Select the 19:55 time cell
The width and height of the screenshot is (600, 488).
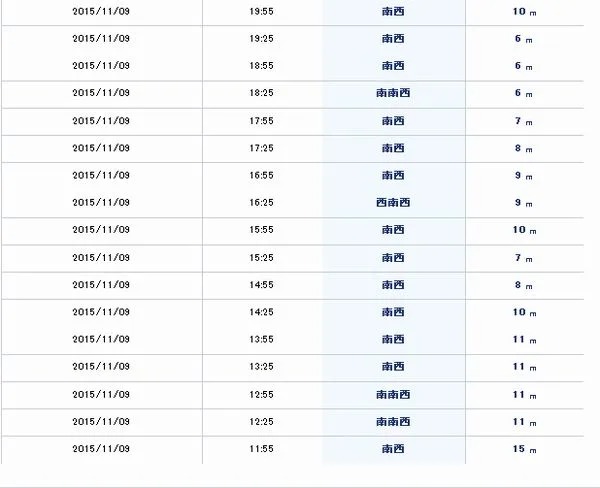pyautogui.click(x=261, y=11)
